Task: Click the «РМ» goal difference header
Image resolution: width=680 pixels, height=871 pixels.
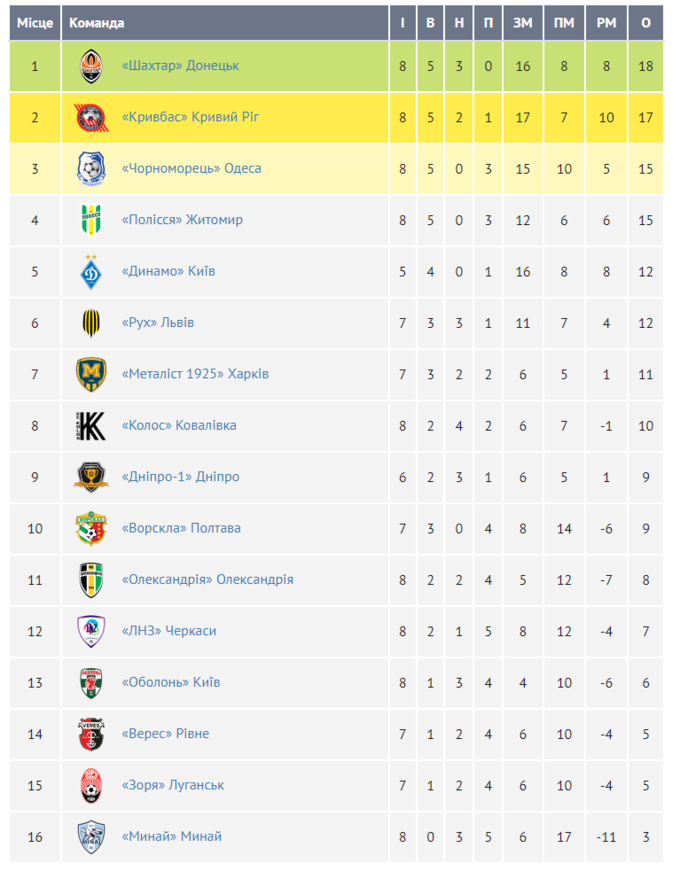Action: pos(606,22)
